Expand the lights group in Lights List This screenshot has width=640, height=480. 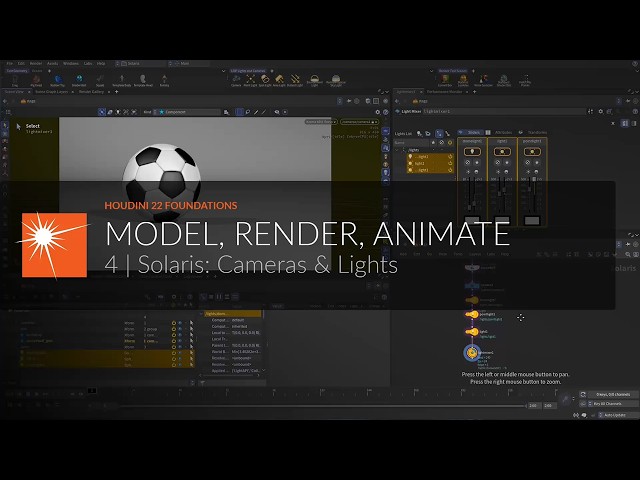pyautogui.click(x=397, y=150)
